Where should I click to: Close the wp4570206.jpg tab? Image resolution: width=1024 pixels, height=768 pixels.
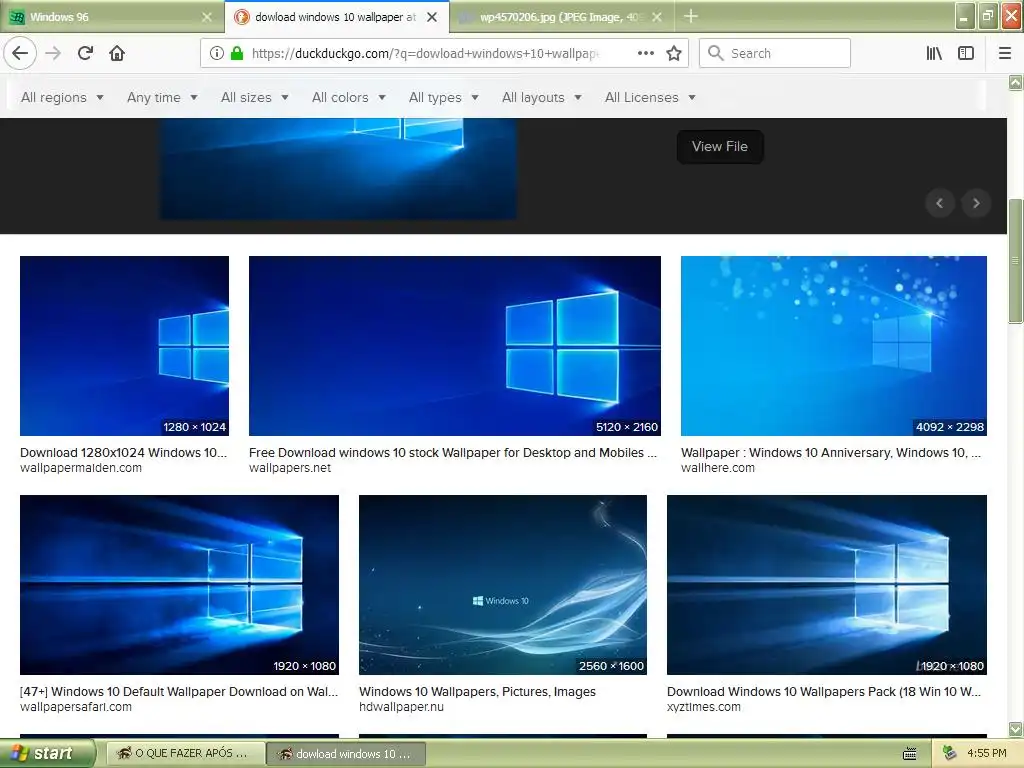pos(657,17)
